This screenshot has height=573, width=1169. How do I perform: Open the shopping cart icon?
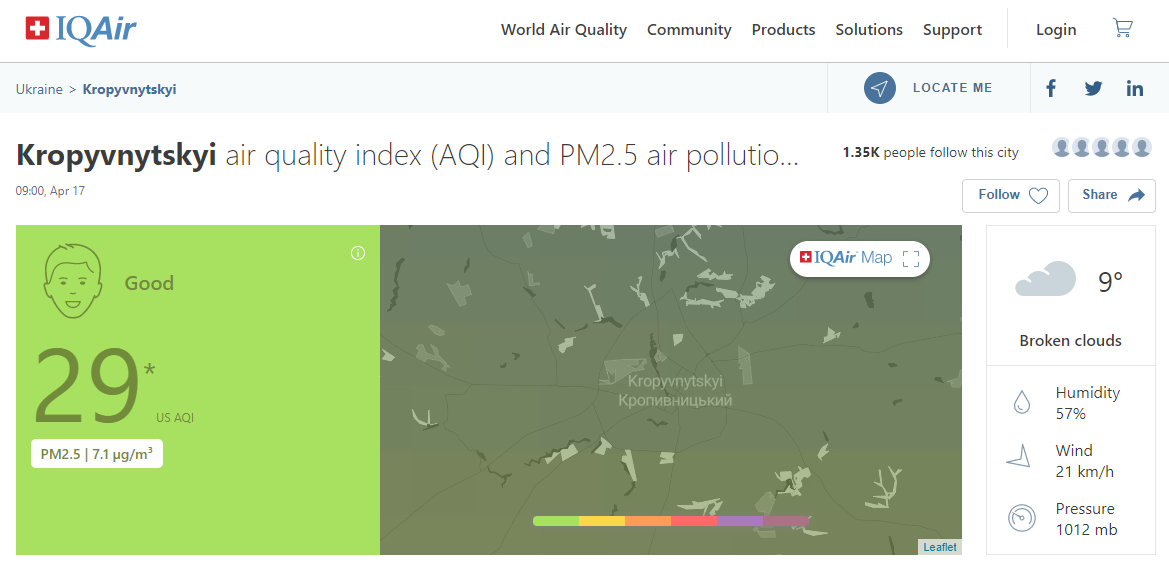[1122, 28]
